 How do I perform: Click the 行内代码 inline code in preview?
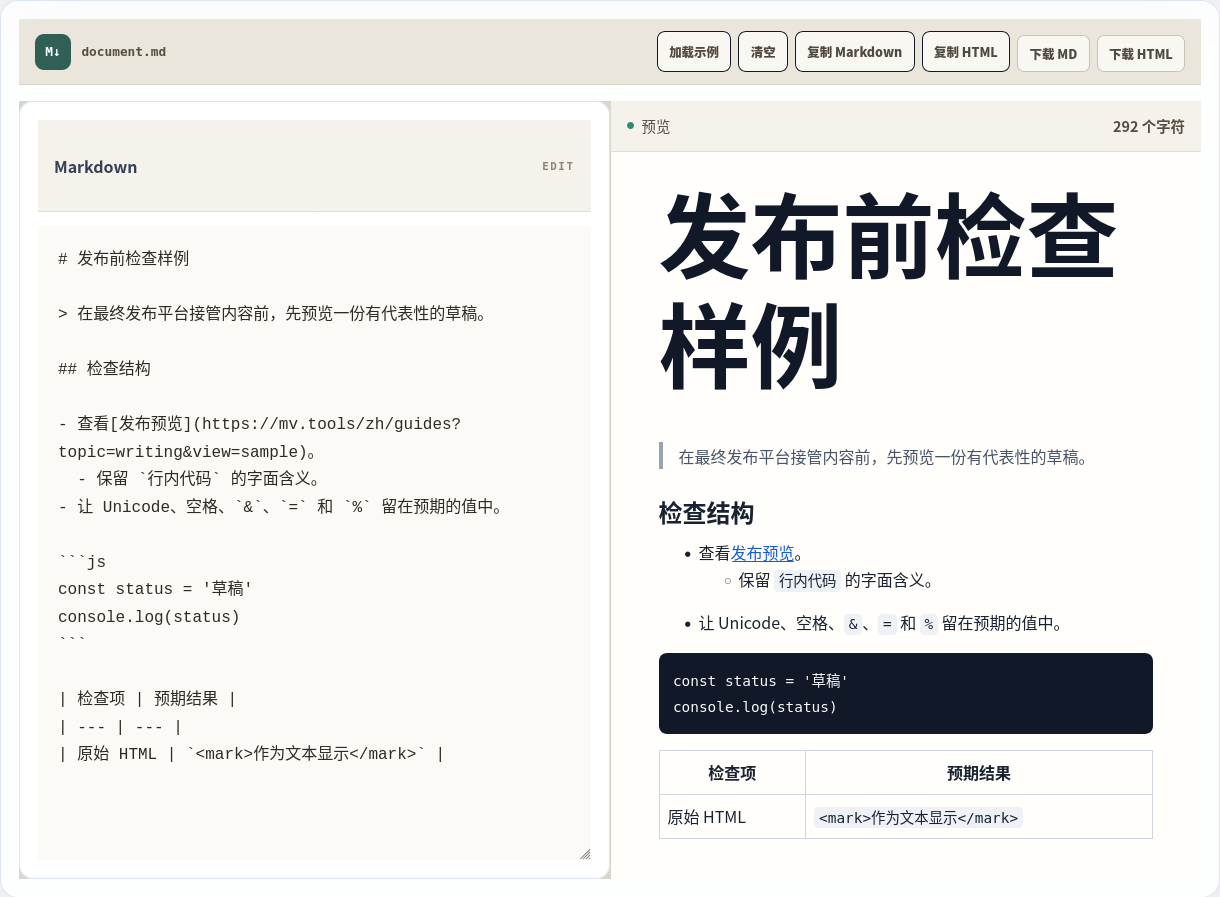tap(807, 581)
